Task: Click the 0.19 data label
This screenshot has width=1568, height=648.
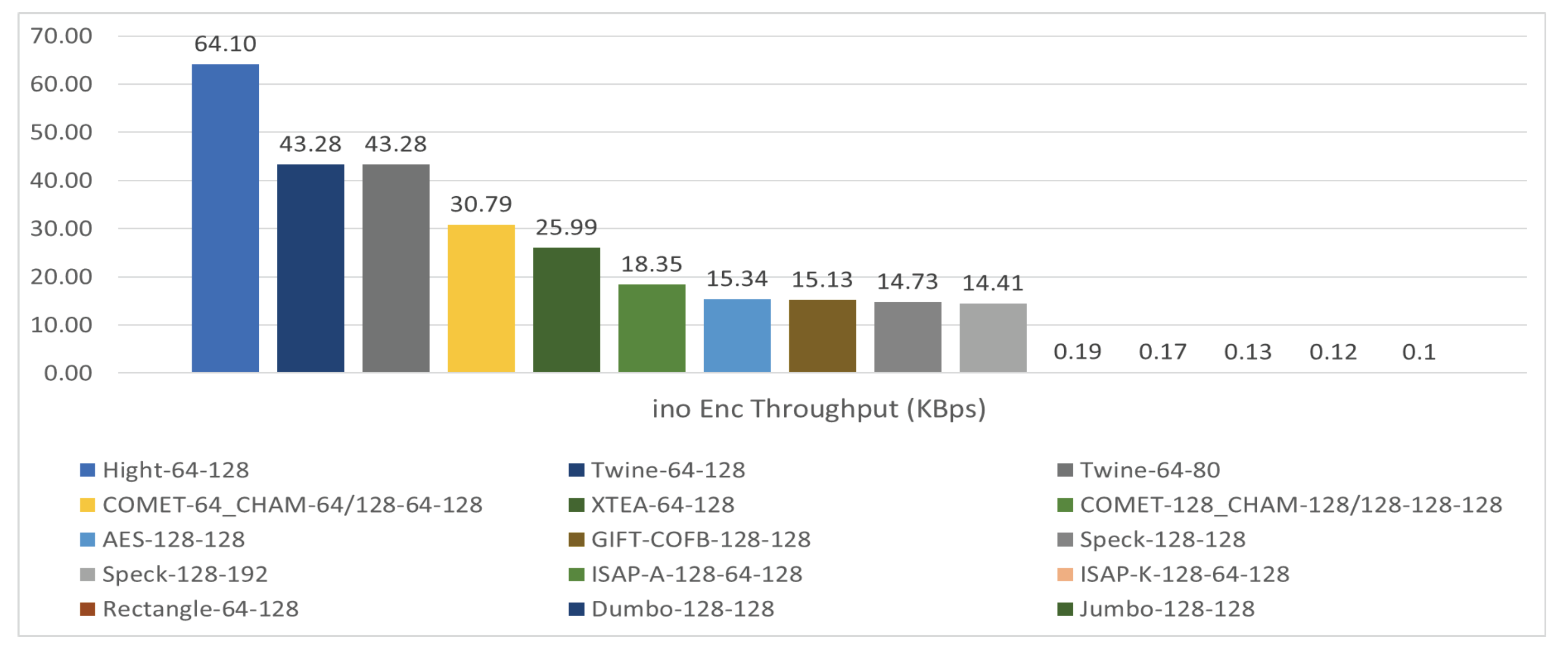Action: (x=1078, y=352)
